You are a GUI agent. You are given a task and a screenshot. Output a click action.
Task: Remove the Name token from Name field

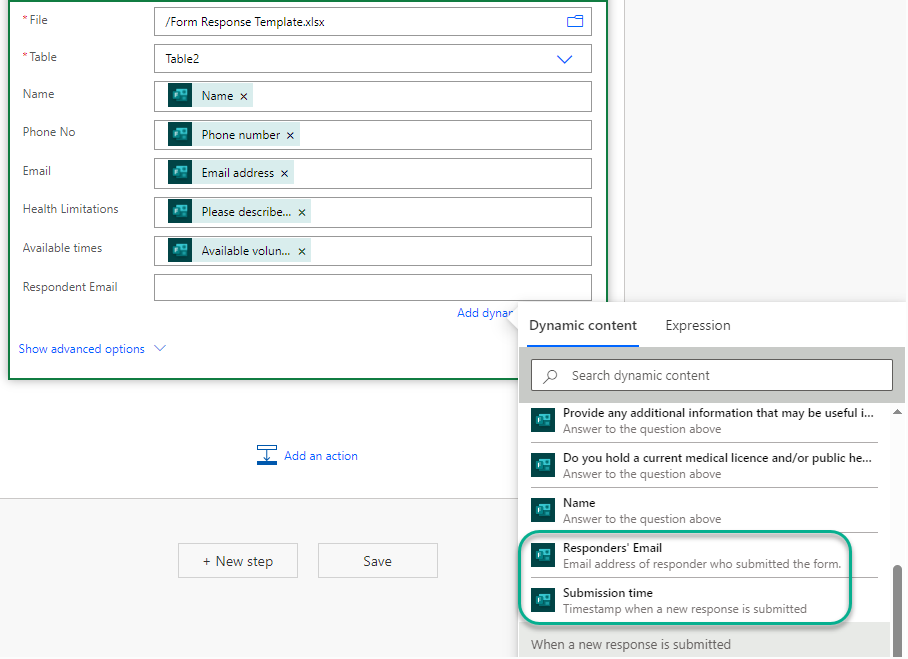pos(244,97)
